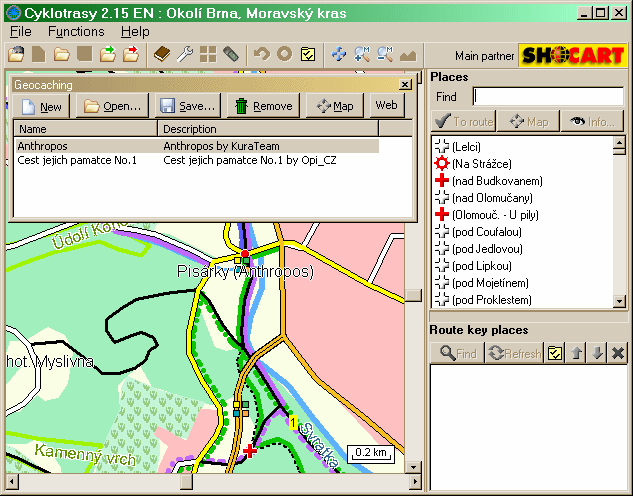633x496 pixels.
Task: Open the Help menu
Action: pos(135,31)
